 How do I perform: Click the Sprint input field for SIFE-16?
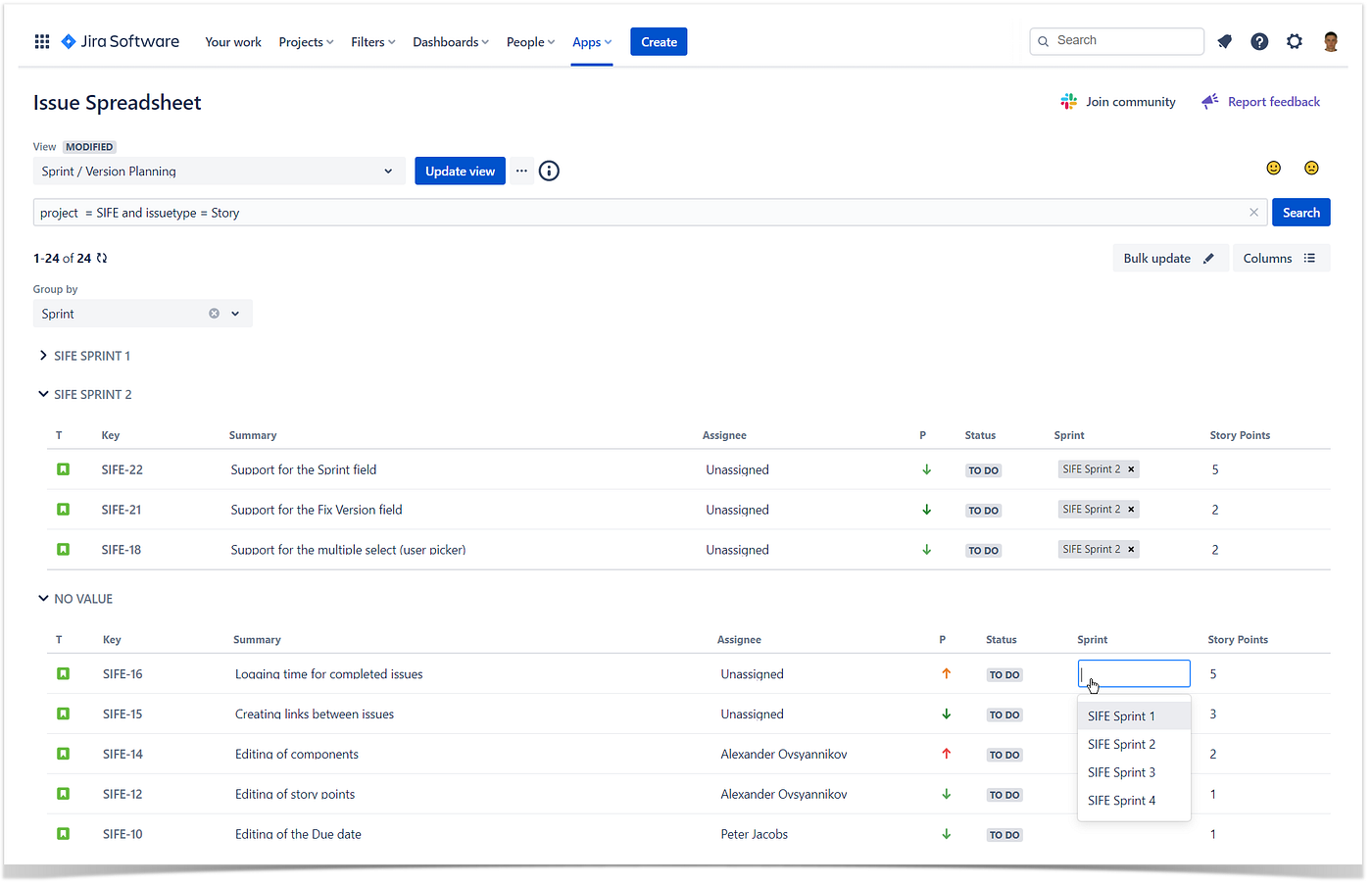[1134, 673]
